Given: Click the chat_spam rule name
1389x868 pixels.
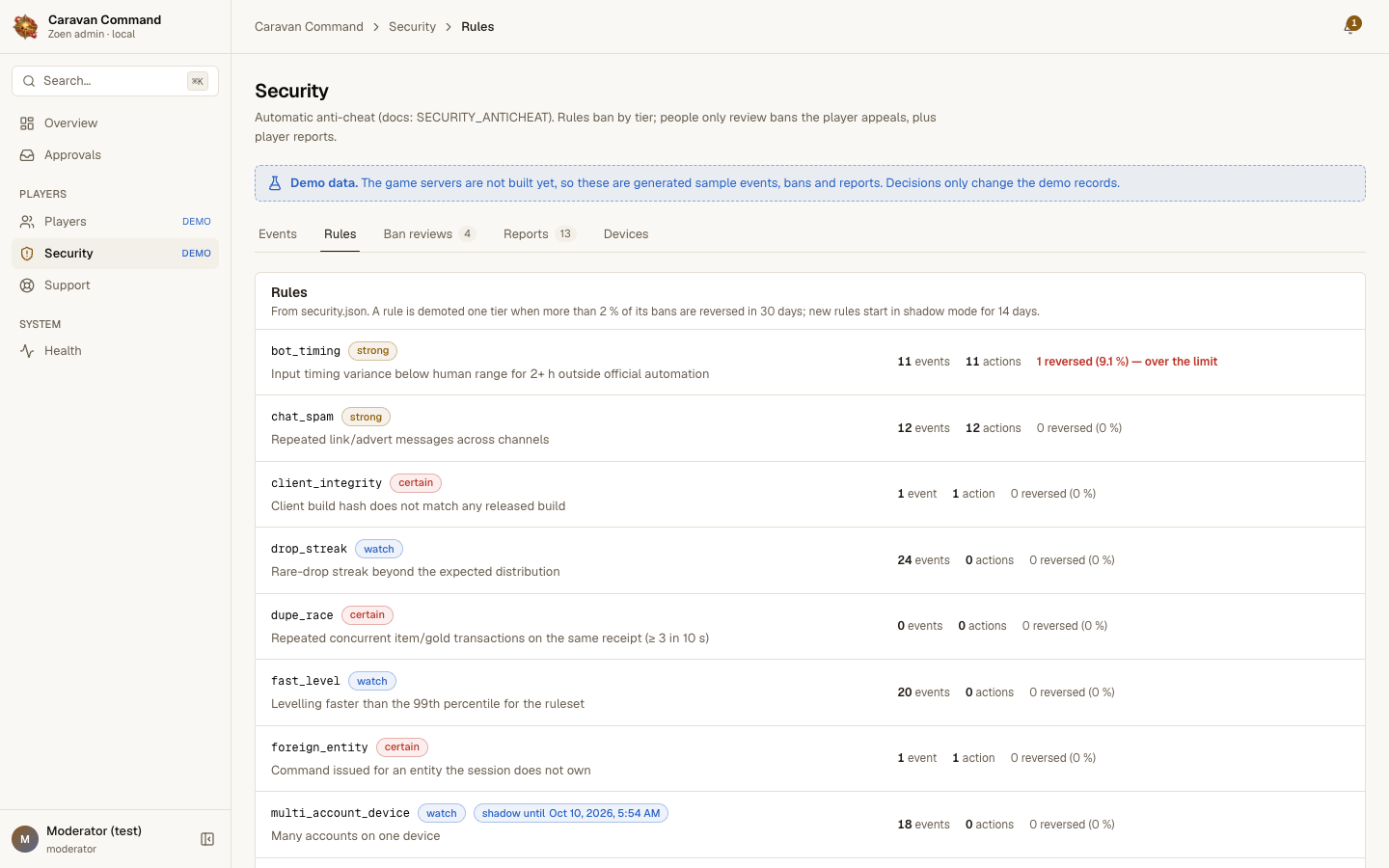Looking at the screenshot, I should coord(302,418).
